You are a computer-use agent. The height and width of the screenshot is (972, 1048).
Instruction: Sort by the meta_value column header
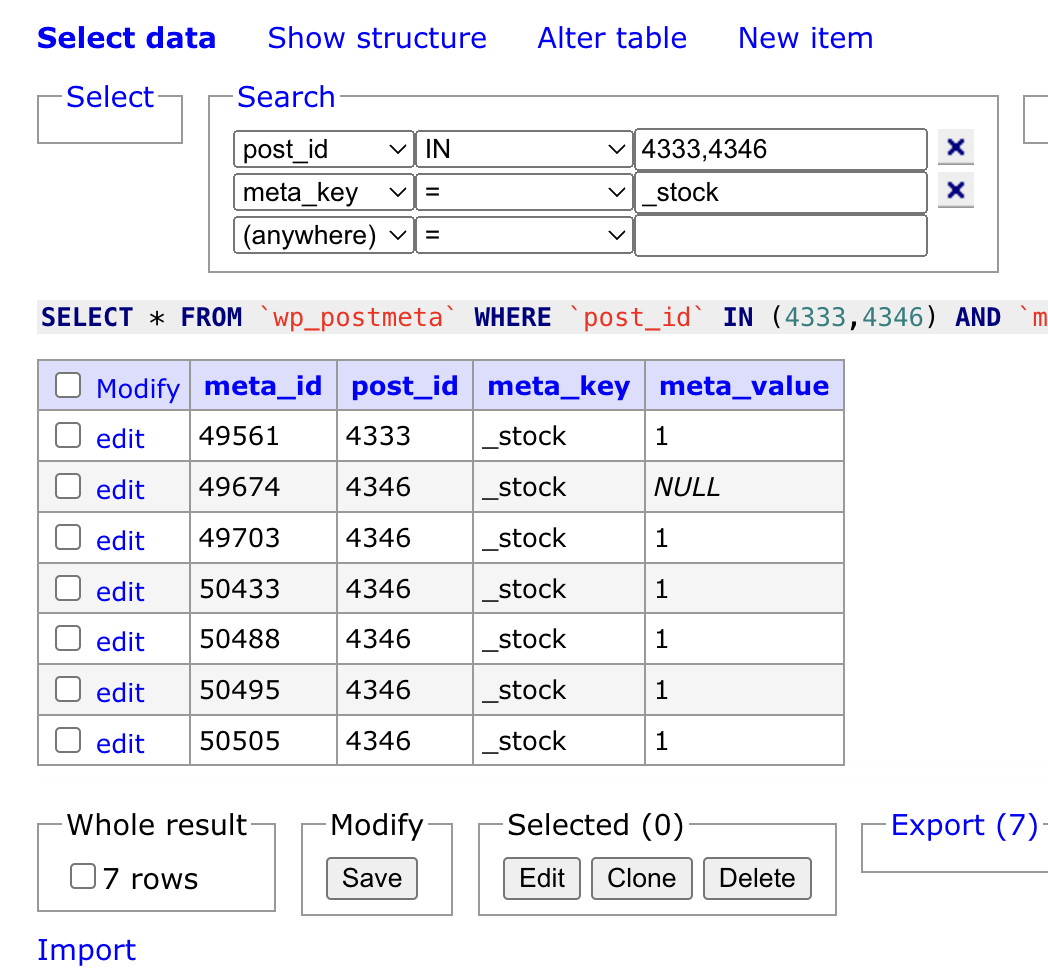coord(744,387)
